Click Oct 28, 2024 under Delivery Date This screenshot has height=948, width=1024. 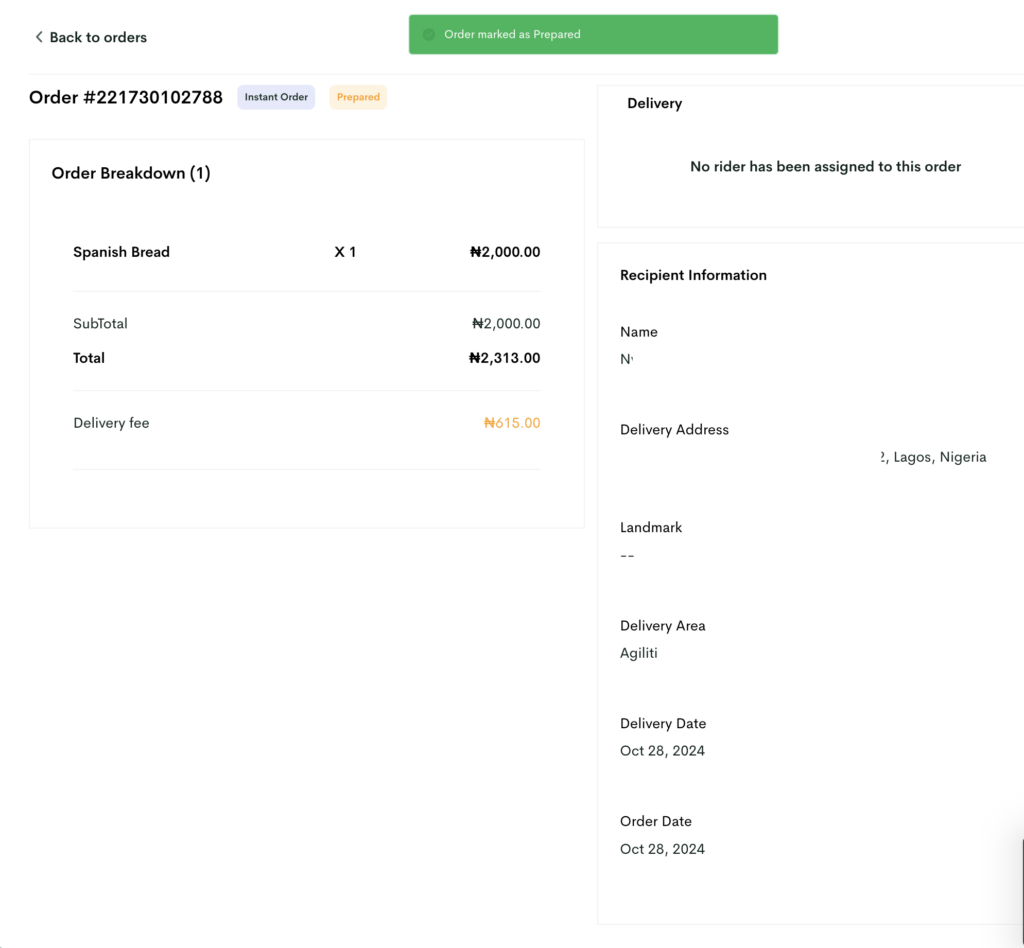point(662,751)
